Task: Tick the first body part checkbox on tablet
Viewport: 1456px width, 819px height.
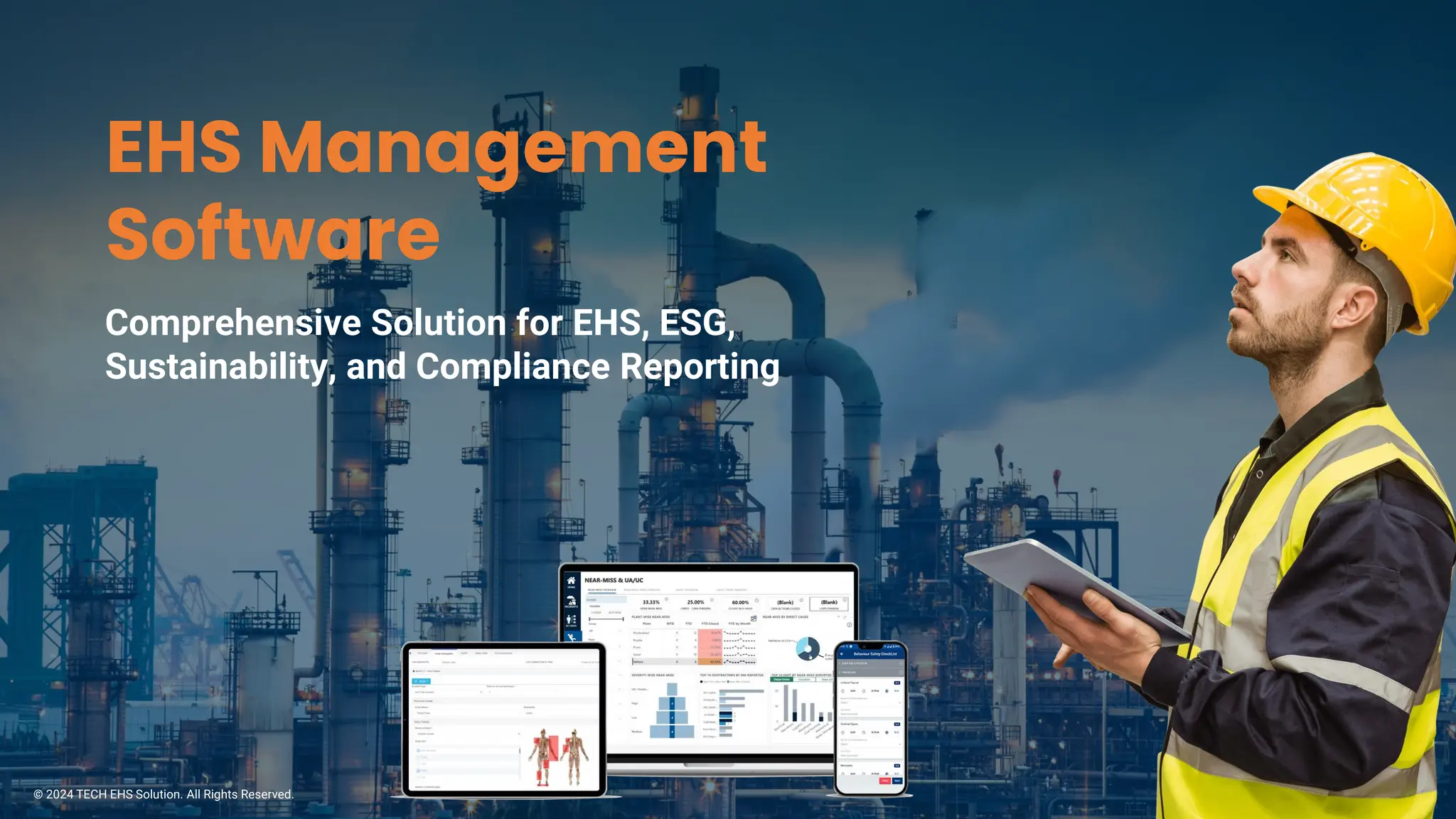Action: (x=418, y=751)
